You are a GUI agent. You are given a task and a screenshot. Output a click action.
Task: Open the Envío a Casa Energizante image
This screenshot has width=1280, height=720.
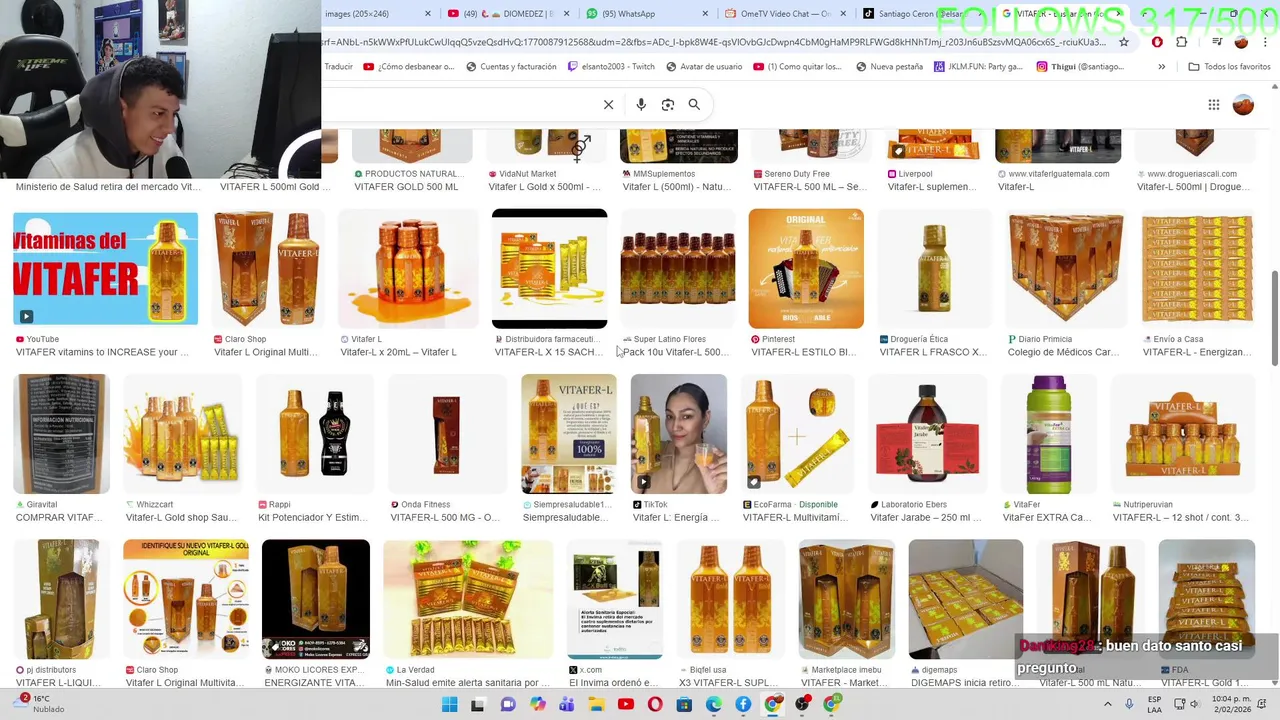(x=1197, y=268)
